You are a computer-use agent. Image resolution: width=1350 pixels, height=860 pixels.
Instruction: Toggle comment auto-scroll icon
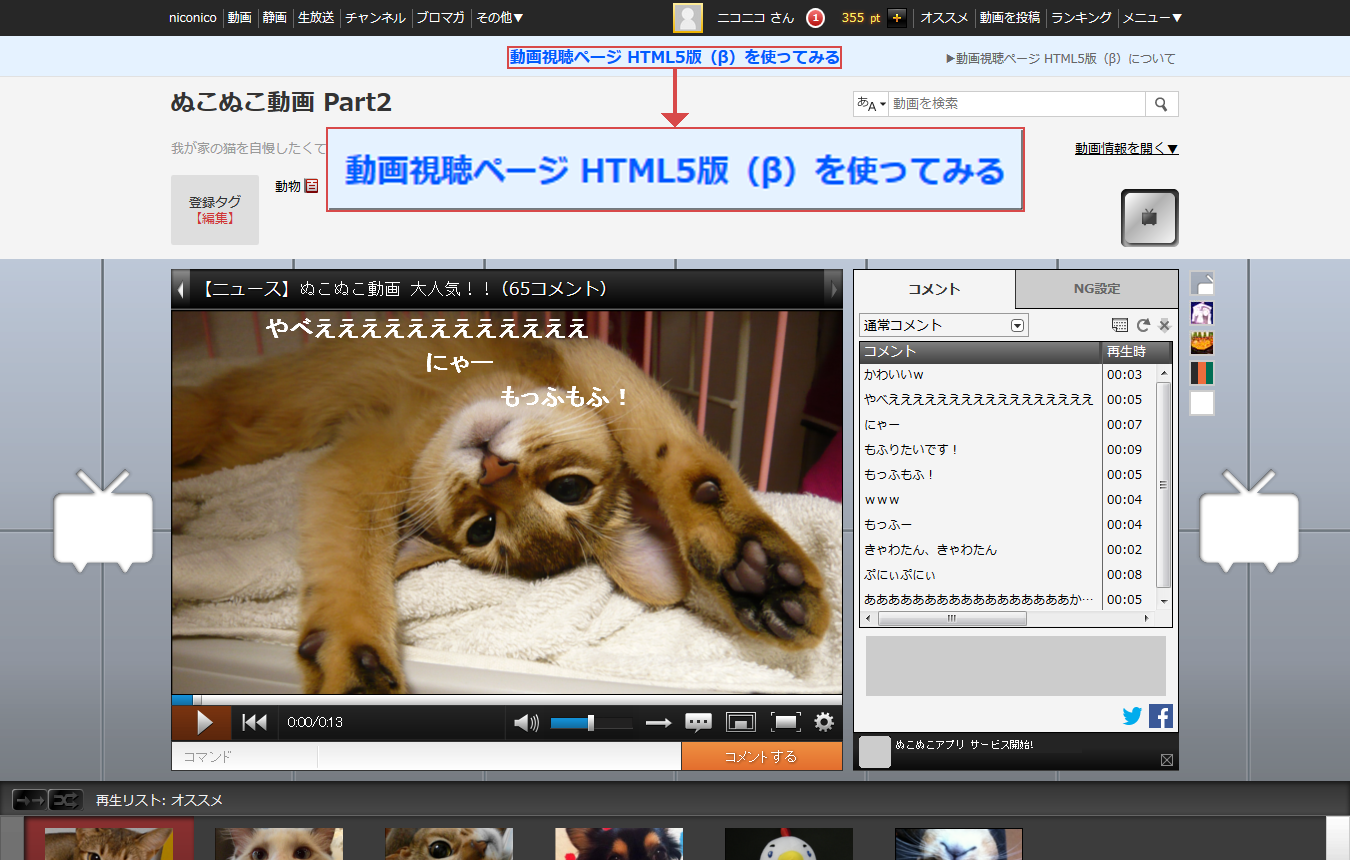click(x=1164, y=325)
